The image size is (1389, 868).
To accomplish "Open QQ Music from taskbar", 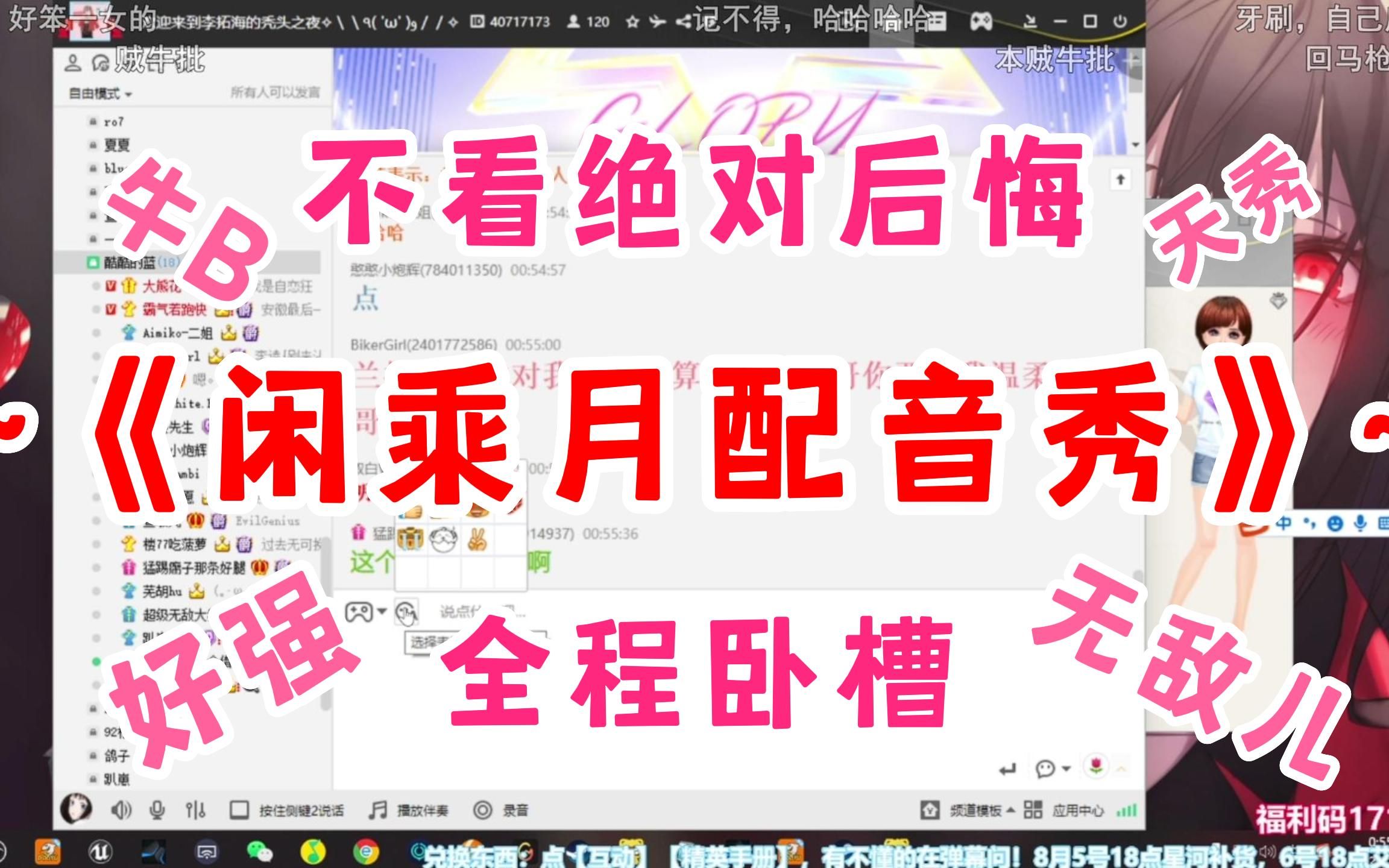I will (x=313, y=852).
